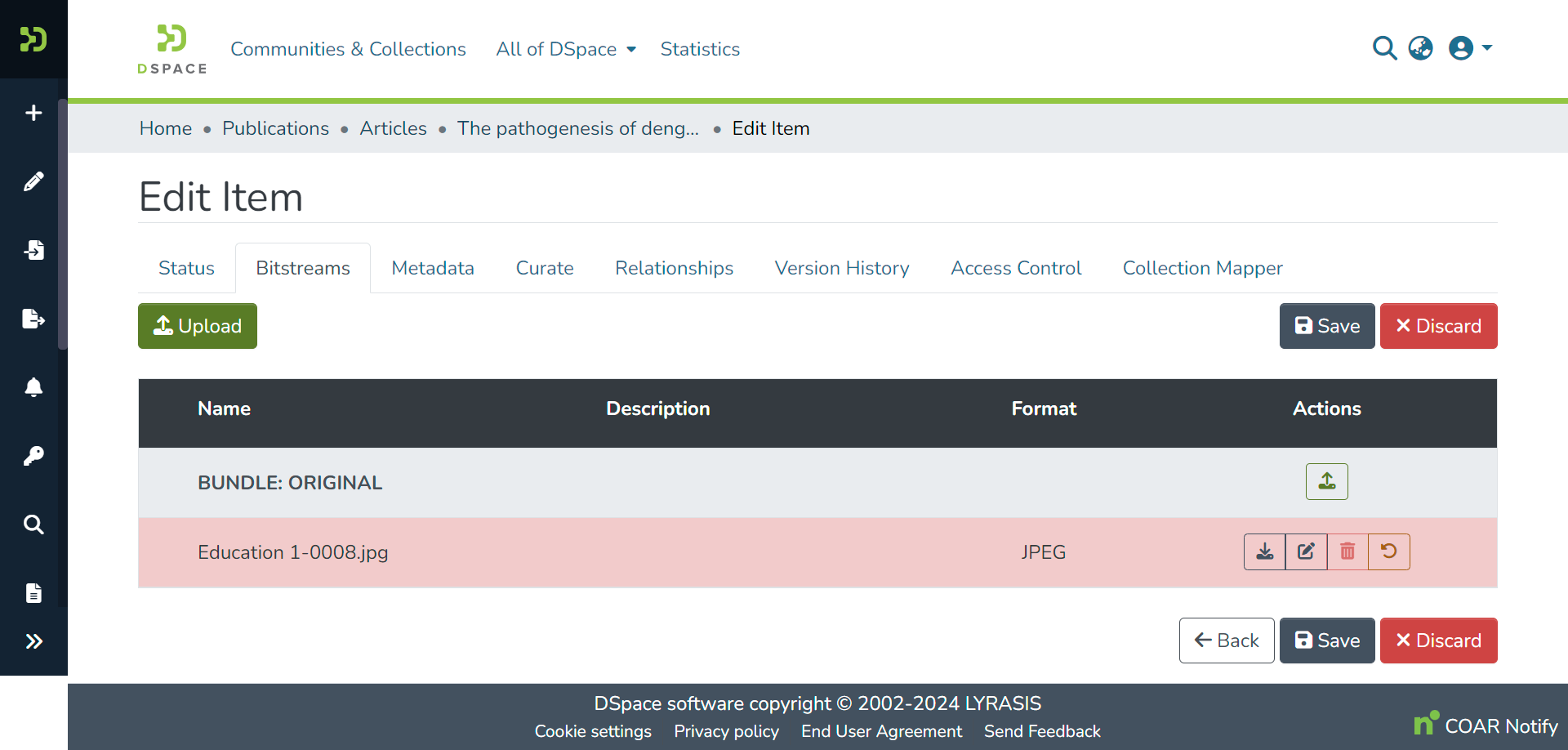
Task: Click the green Upload button
Action: click(198, 326)
